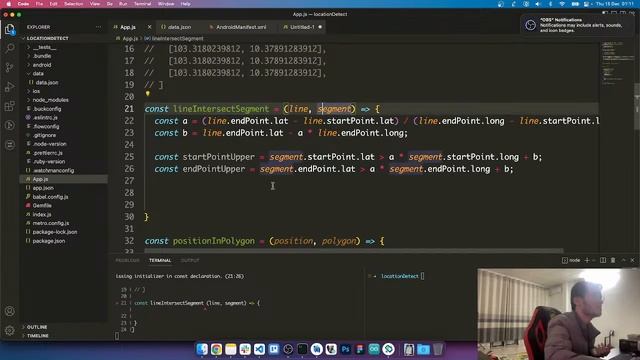Open Gemfile in the explorer
This screenshot has width=640, height=360.
[42, 205]
